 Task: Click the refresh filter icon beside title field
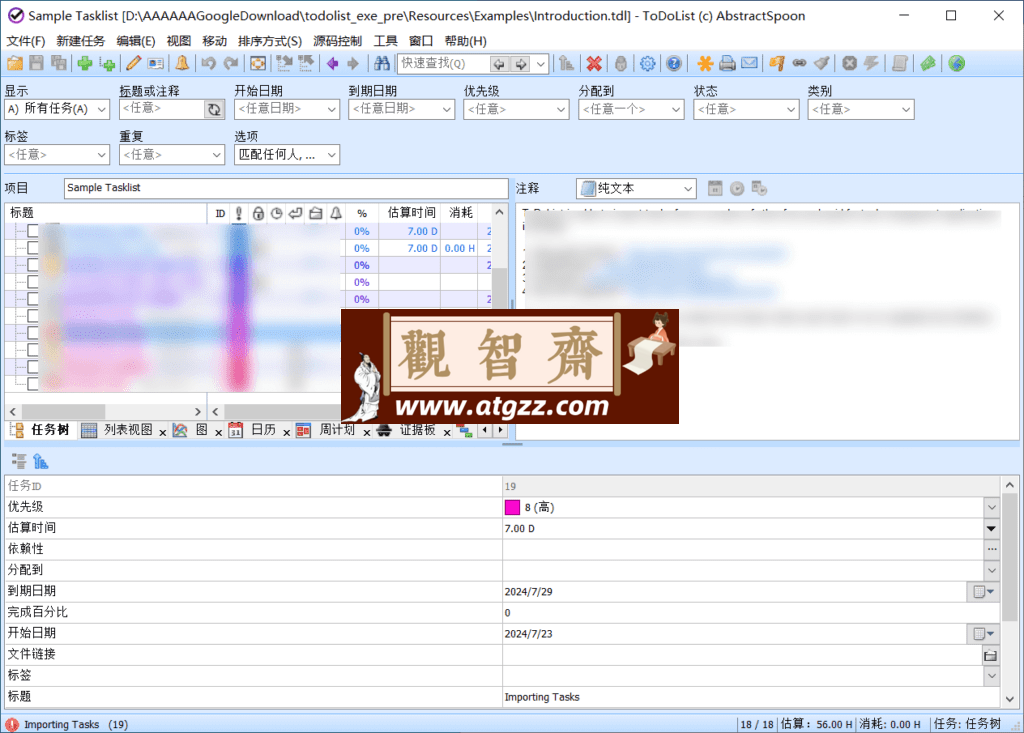point(214,109)
